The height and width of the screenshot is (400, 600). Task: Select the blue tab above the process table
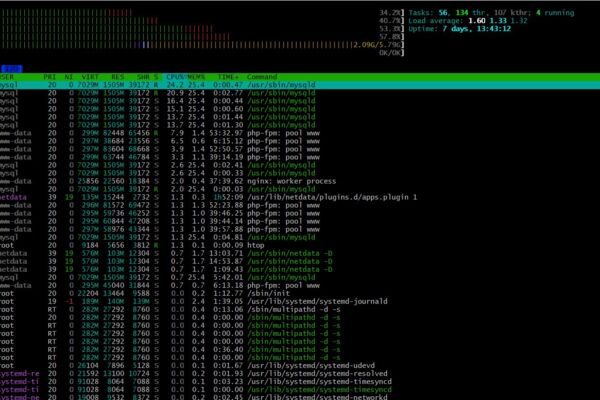coord(11,69)
